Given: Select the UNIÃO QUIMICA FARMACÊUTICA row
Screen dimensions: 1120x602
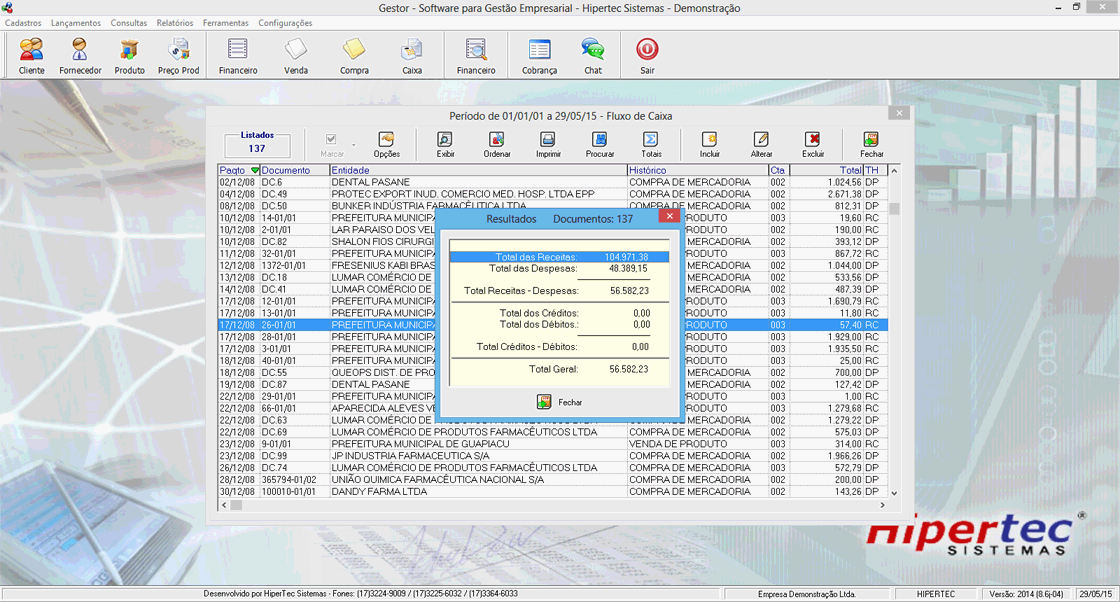Looking at the screenshot, I should click(x=552, y=480).
